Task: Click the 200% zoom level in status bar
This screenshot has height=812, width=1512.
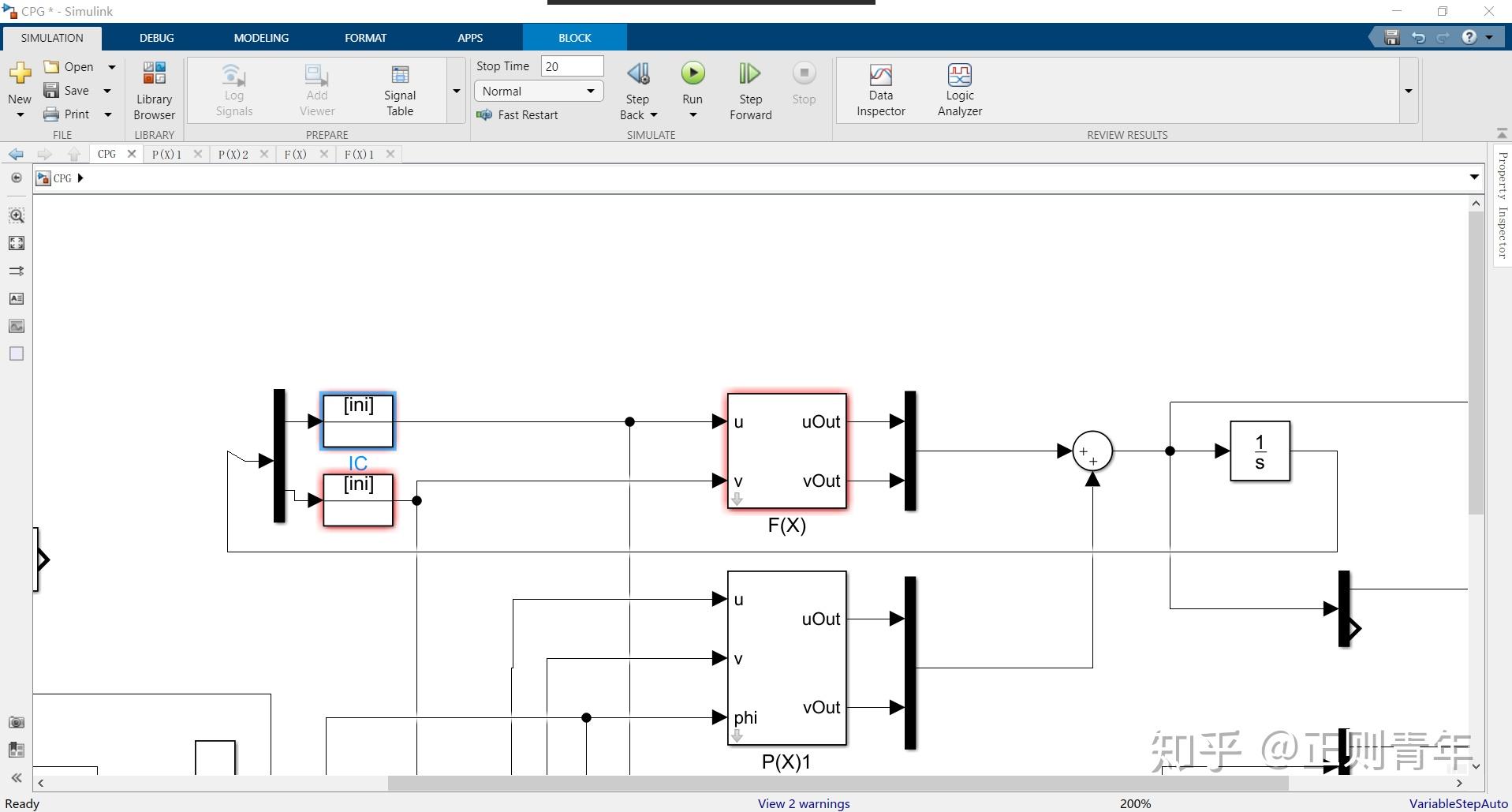Action: [1135, 804]
